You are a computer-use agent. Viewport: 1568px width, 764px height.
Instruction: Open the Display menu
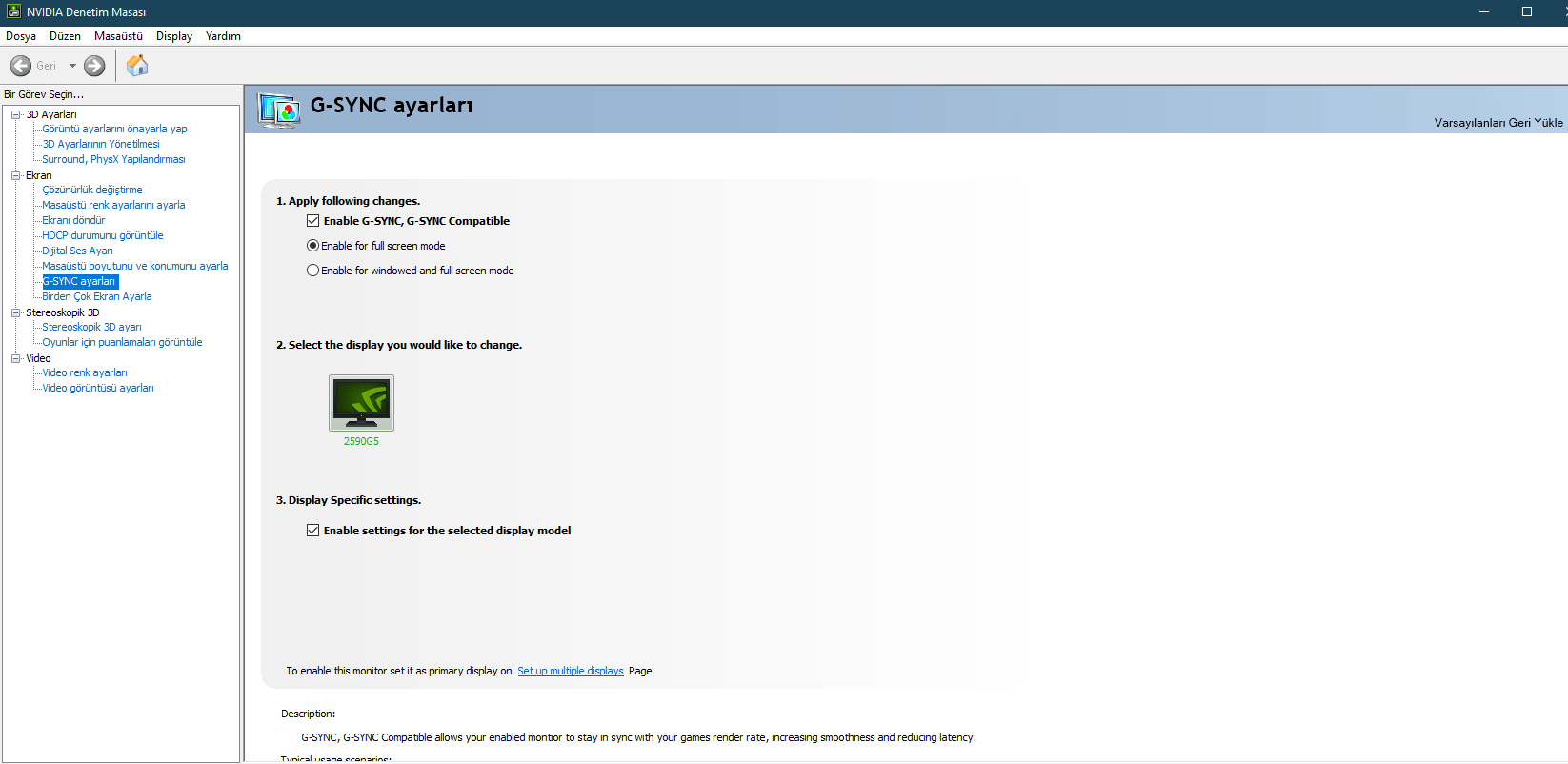click(x=174, y=36)
